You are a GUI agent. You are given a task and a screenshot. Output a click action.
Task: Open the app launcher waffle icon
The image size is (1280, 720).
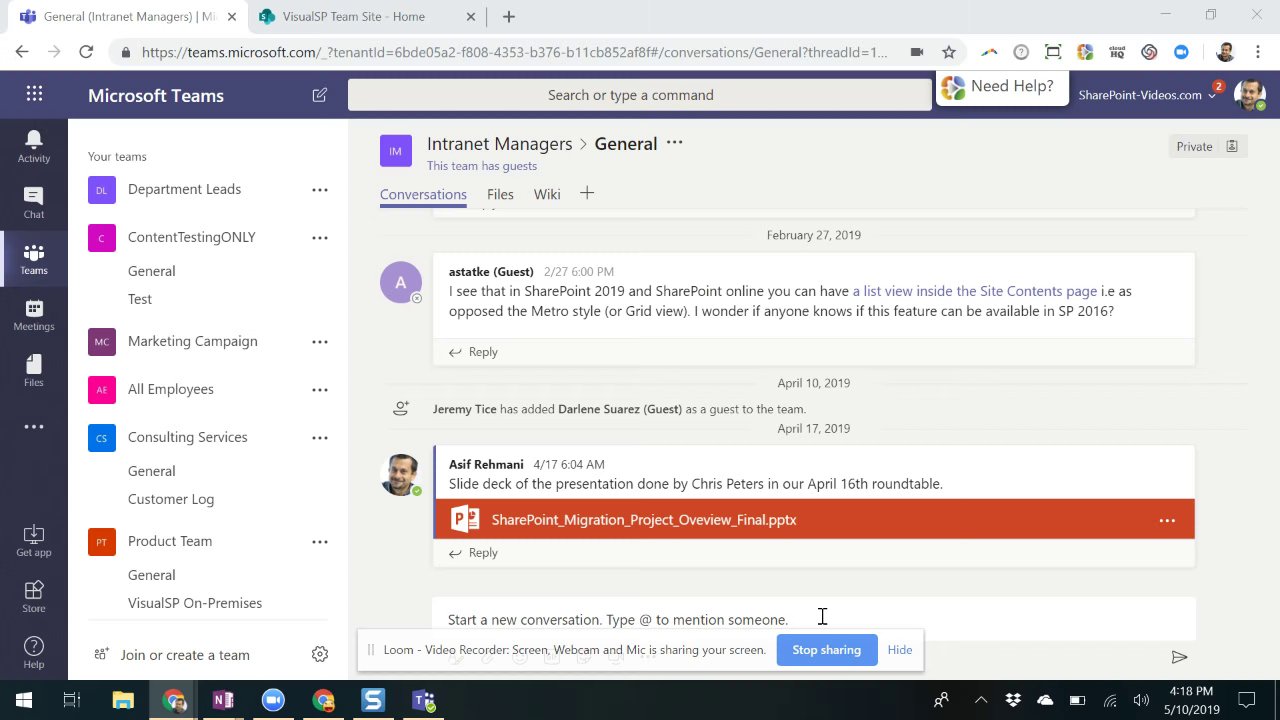coord(34,94)
